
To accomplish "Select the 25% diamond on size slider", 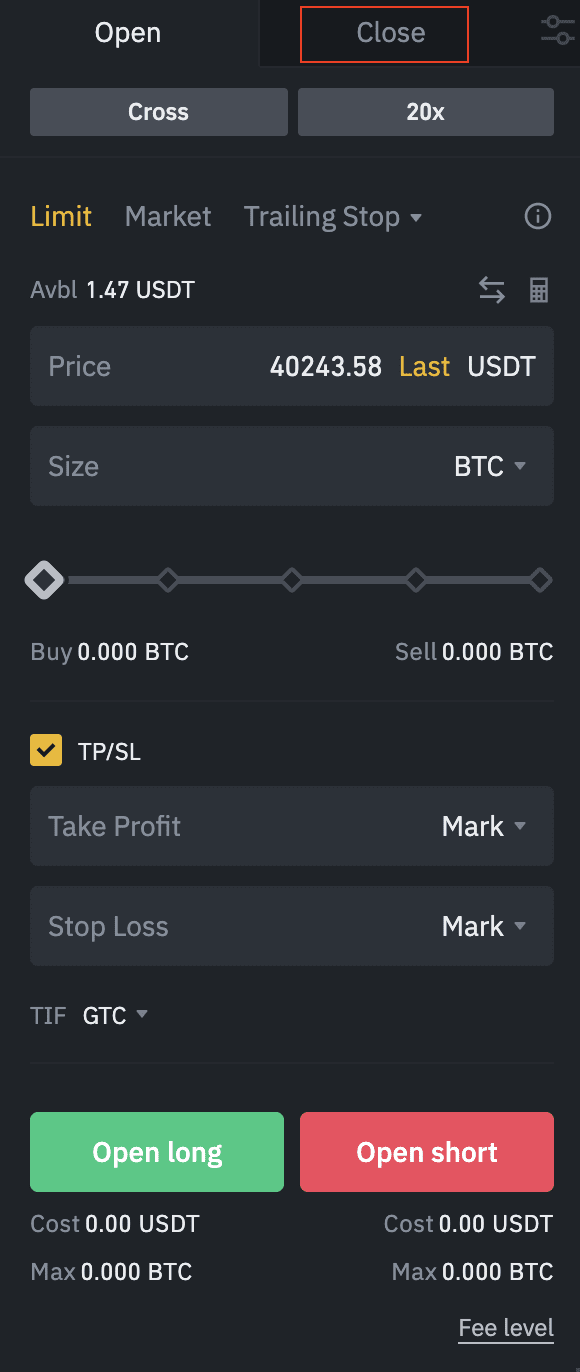I will pos(168,580).
